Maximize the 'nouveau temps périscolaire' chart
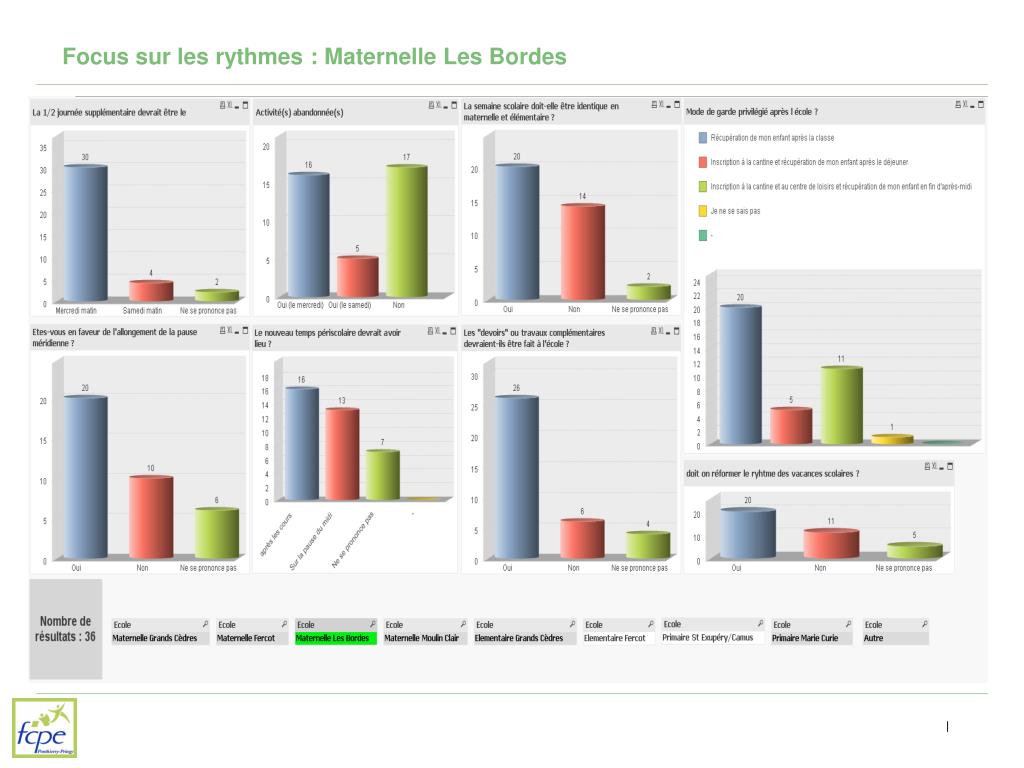This screenshot has height=768, width=1024. [453, 332]
